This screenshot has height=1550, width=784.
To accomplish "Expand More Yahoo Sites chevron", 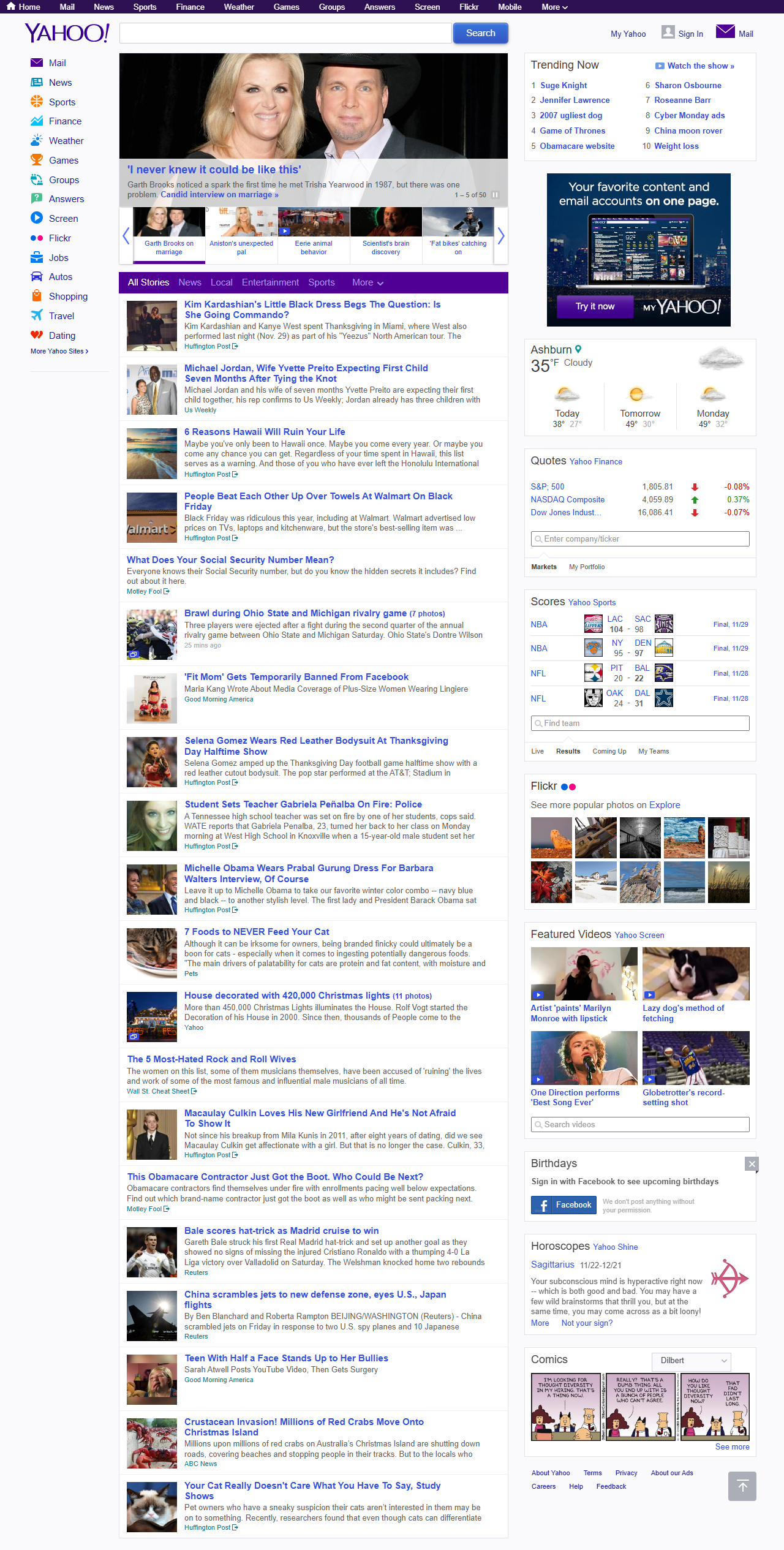I will pyautogui.click(x=86, y=351).
